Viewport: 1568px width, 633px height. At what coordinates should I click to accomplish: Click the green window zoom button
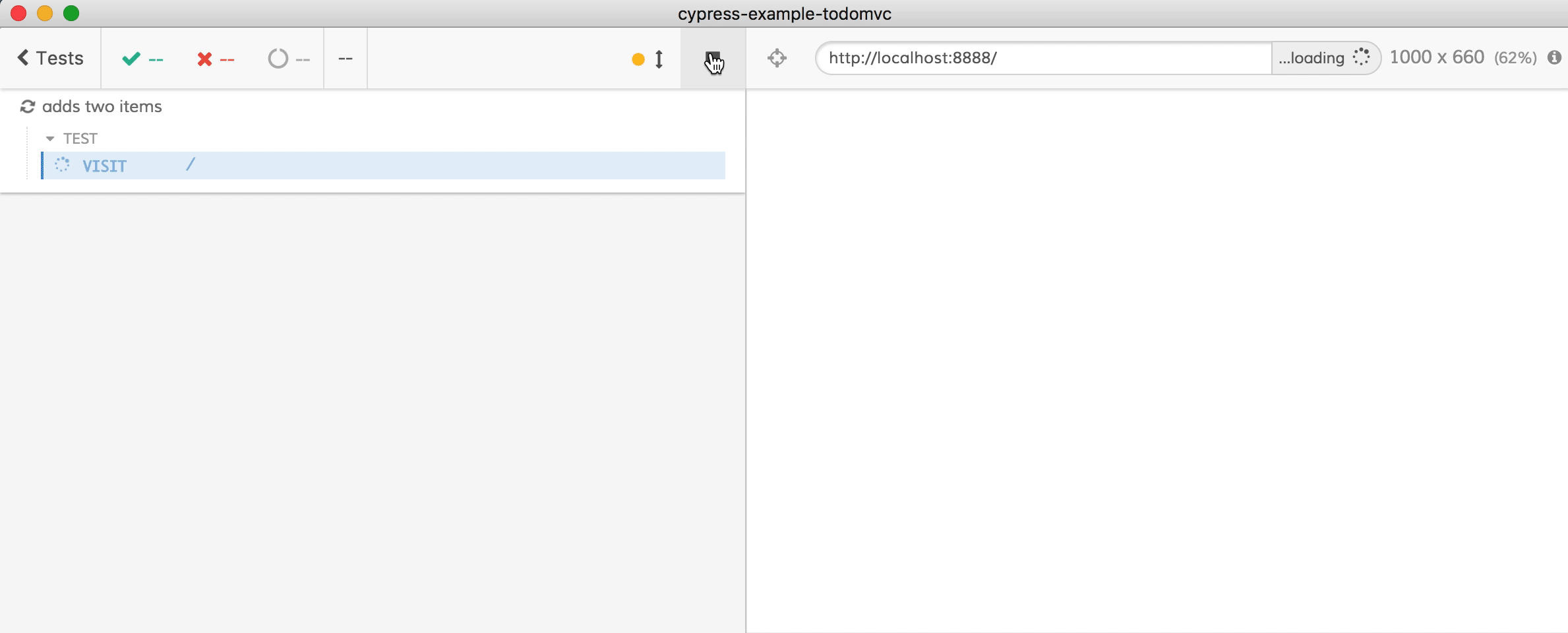pos(71,13)
